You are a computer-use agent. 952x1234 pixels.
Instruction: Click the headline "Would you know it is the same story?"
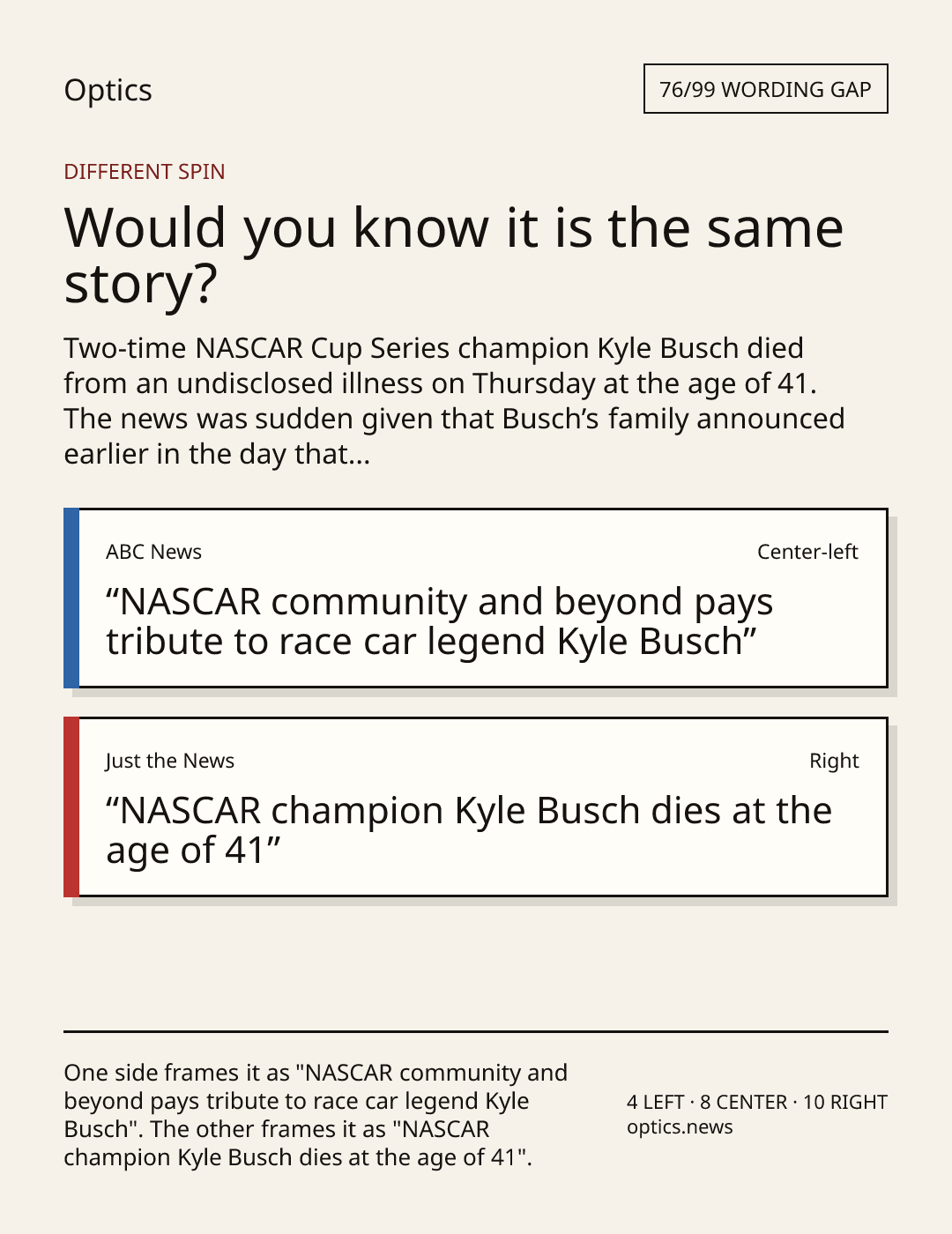pos(454,255)
